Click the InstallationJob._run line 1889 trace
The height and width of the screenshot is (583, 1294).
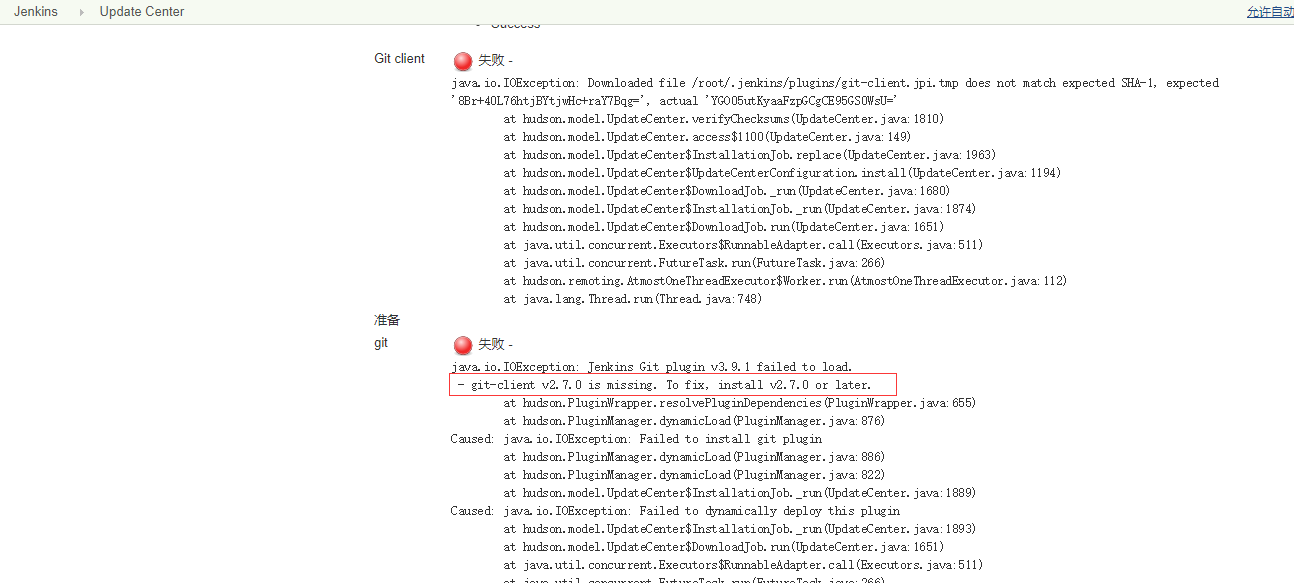pos(740,493)
